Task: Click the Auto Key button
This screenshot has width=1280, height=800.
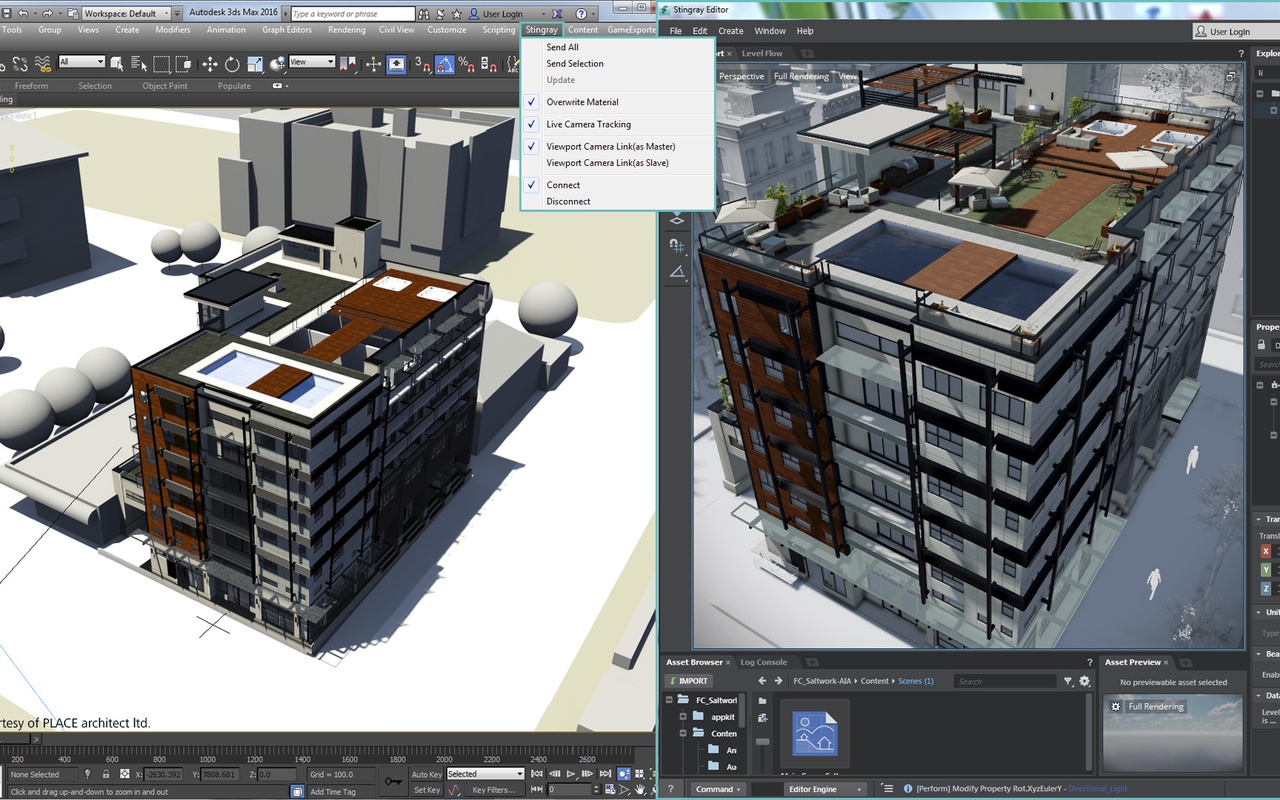Action: [427, 774]
